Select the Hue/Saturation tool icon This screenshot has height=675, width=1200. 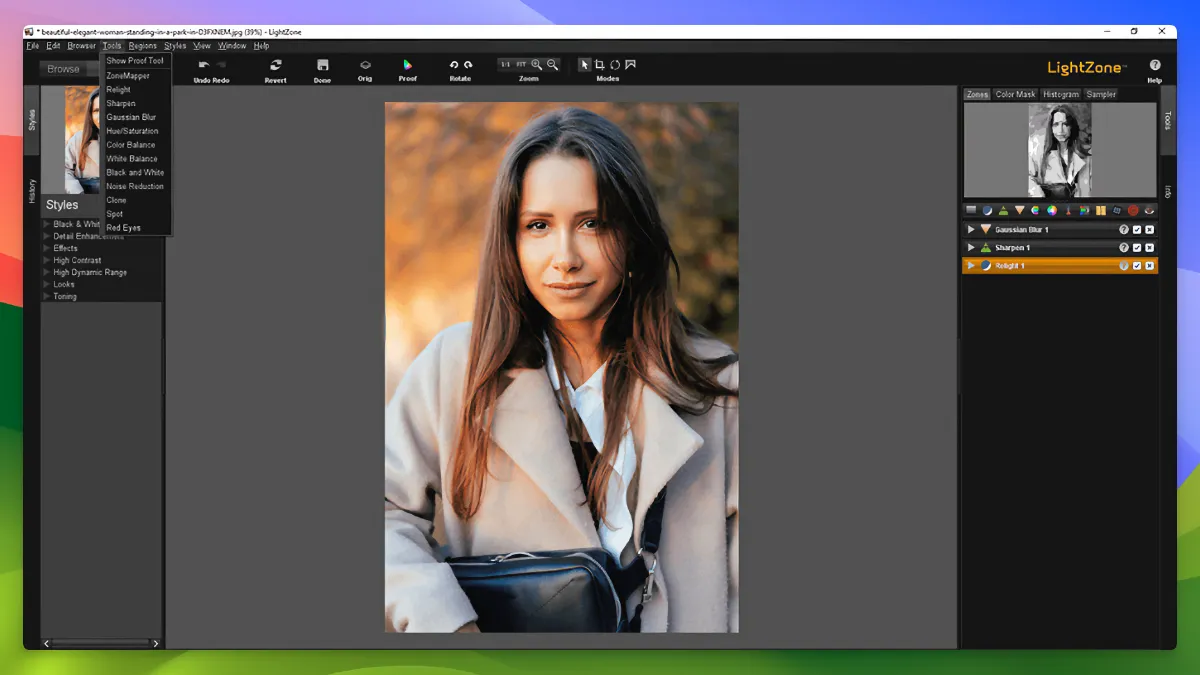1035,210
